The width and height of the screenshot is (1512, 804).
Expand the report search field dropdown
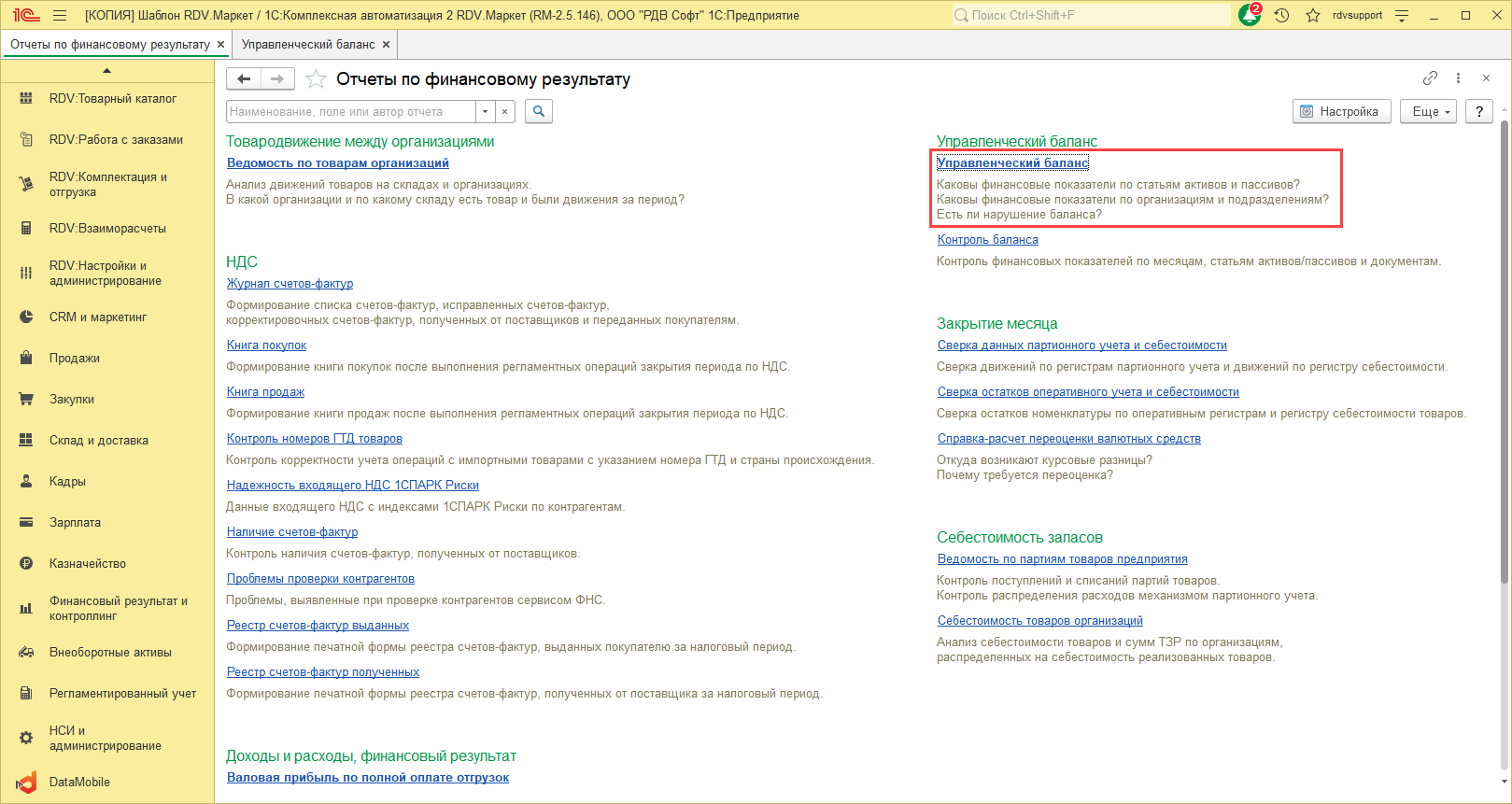coord(485,112)
